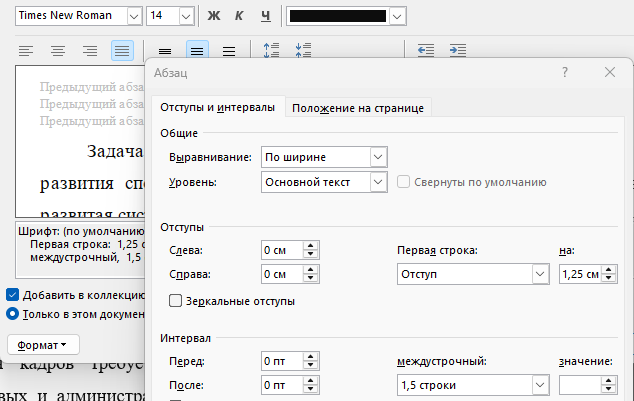
Task: Uncheck Добавить в коллекцию checkbox
Action: [x=13, y=295]
